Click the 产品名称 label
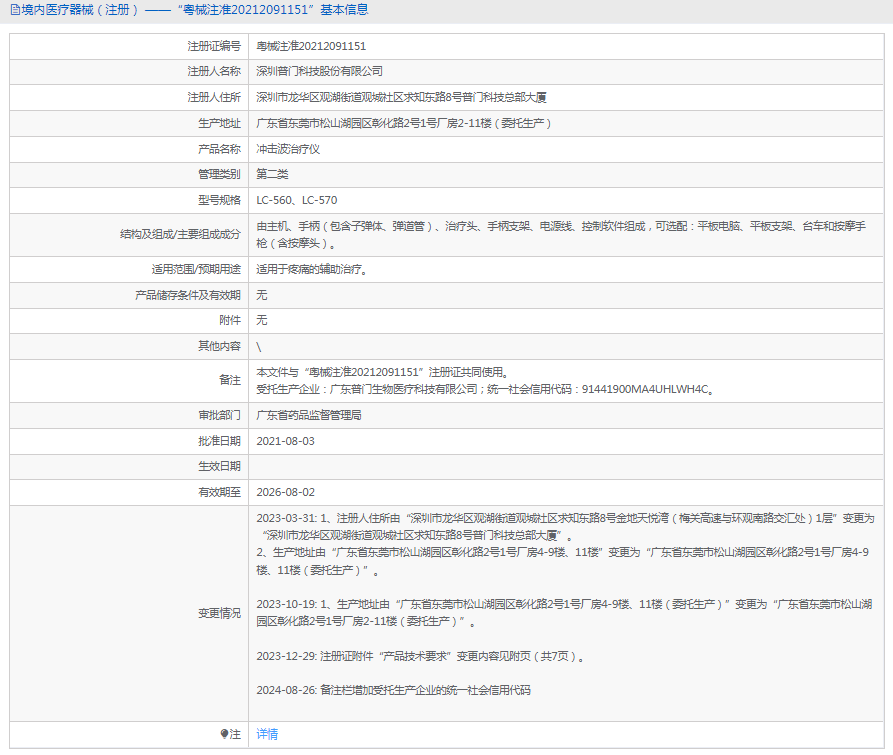The image size is (893, 755). (219, 149)
